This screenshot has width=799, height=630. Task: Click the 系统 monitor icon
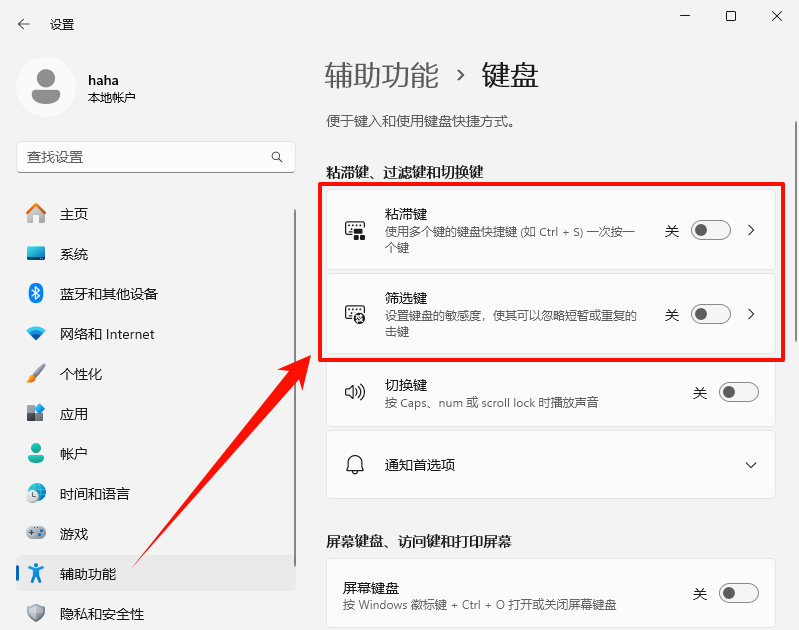point(36,253)
